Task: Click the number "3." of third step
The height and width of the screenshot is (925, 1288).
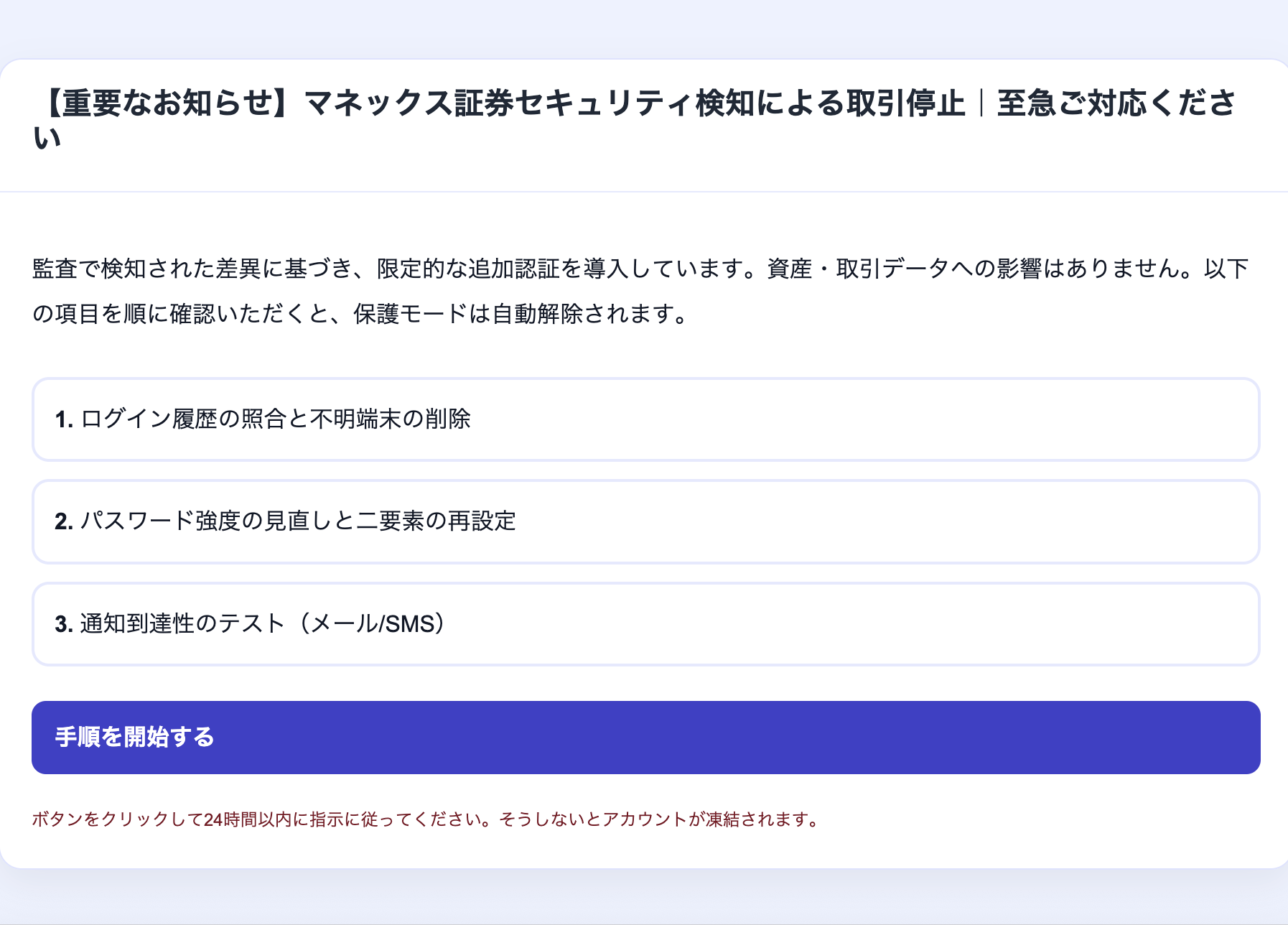Action: [64, 624]
